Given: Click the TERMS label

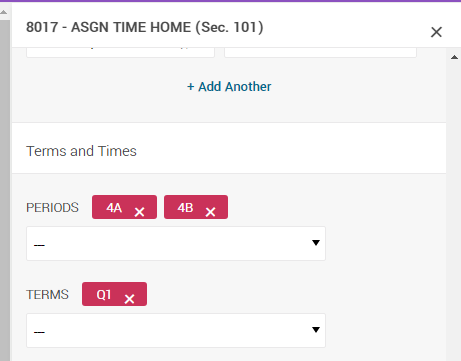Looking at the screenshot, I should (47, 295).
